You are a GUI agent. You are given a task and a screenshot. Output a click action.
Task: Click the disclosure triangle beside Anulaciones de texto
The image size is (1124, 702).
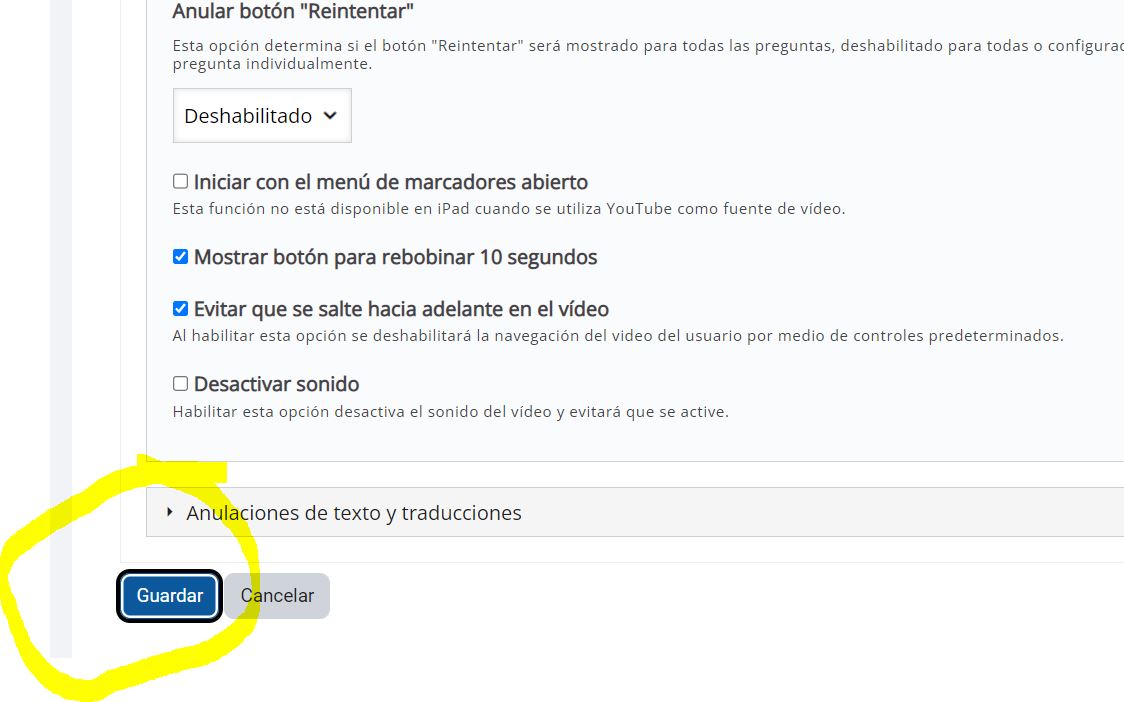[170, 512]
